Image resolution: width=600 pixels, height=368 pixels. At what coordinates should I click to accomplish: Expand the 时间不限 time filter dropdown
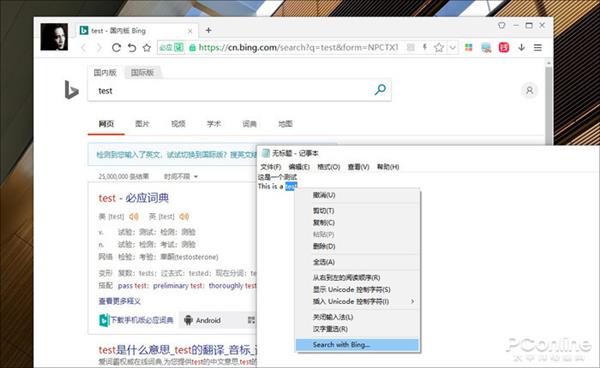click(181, 176)
